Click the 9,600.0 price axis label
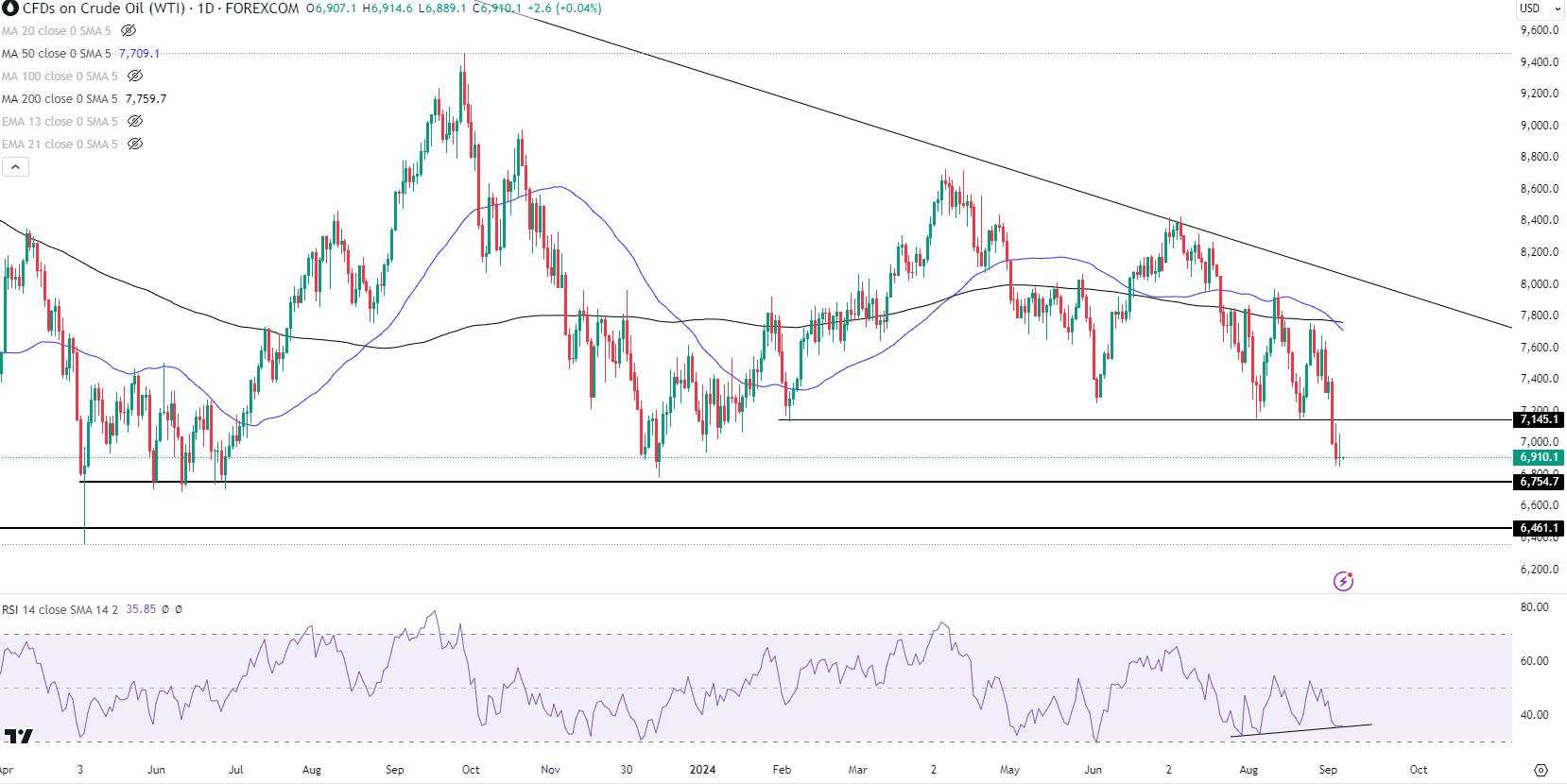The width and height of the screenshot is (1567, 784). [1539, 30]
